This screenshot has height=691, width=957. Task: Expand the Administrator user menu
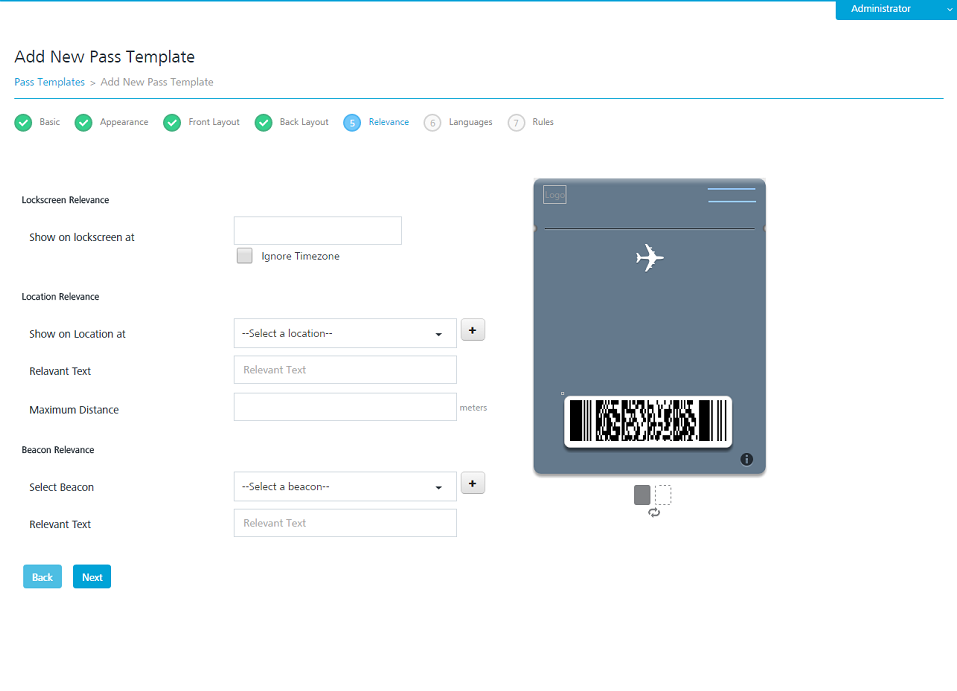click(896, 9)
